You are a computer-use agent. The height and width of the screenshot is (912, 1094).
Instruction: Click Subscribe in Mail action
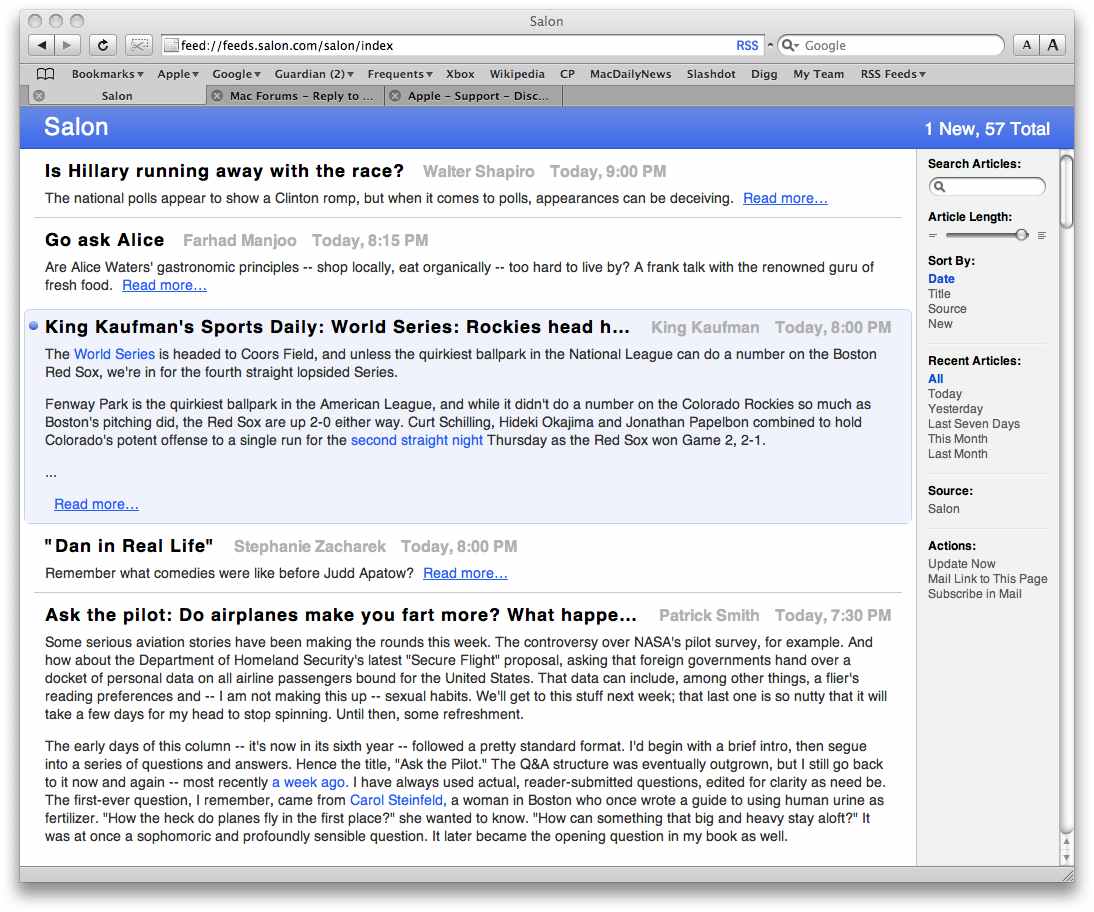[x=975, y=594]
